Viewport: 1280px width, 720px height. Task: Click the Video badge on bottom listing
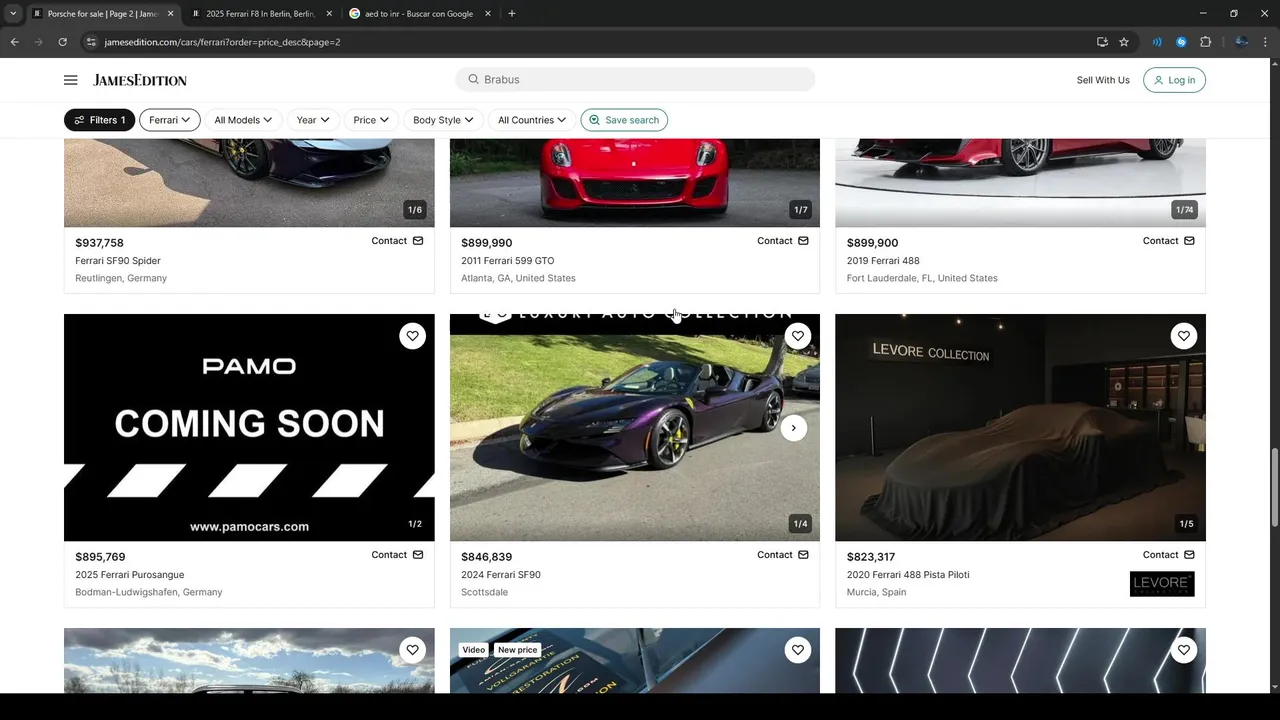(x=474, y=650)
